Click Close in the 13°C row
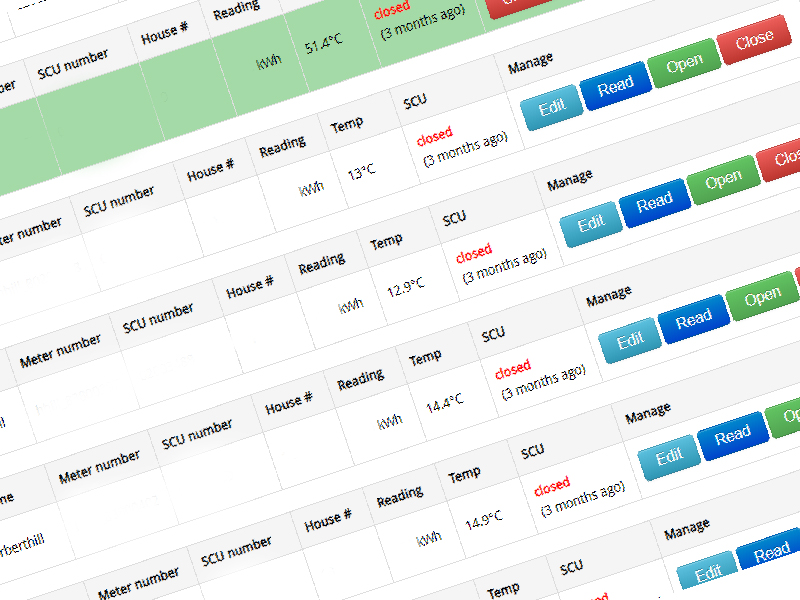 [x=755, y=39]
